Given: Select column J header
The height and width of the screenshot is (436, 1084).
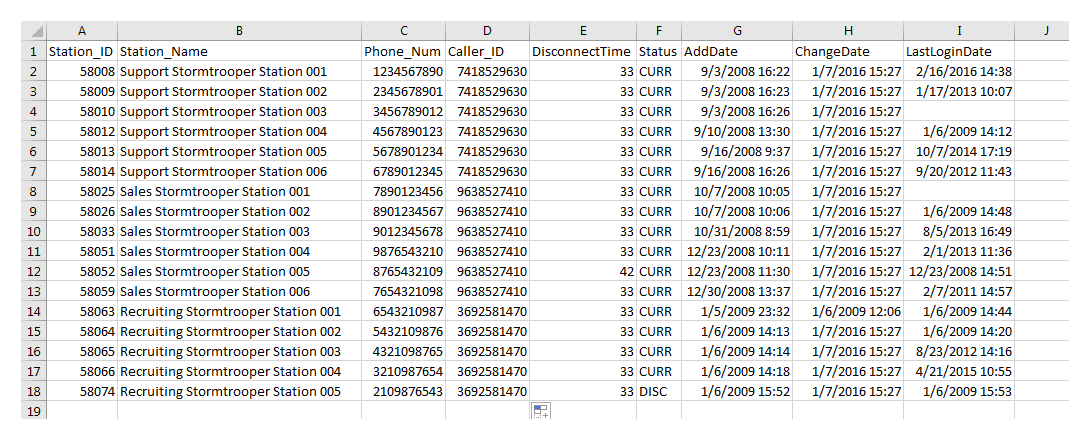Looking at the screenshot, I should (x=1047, y=31).
